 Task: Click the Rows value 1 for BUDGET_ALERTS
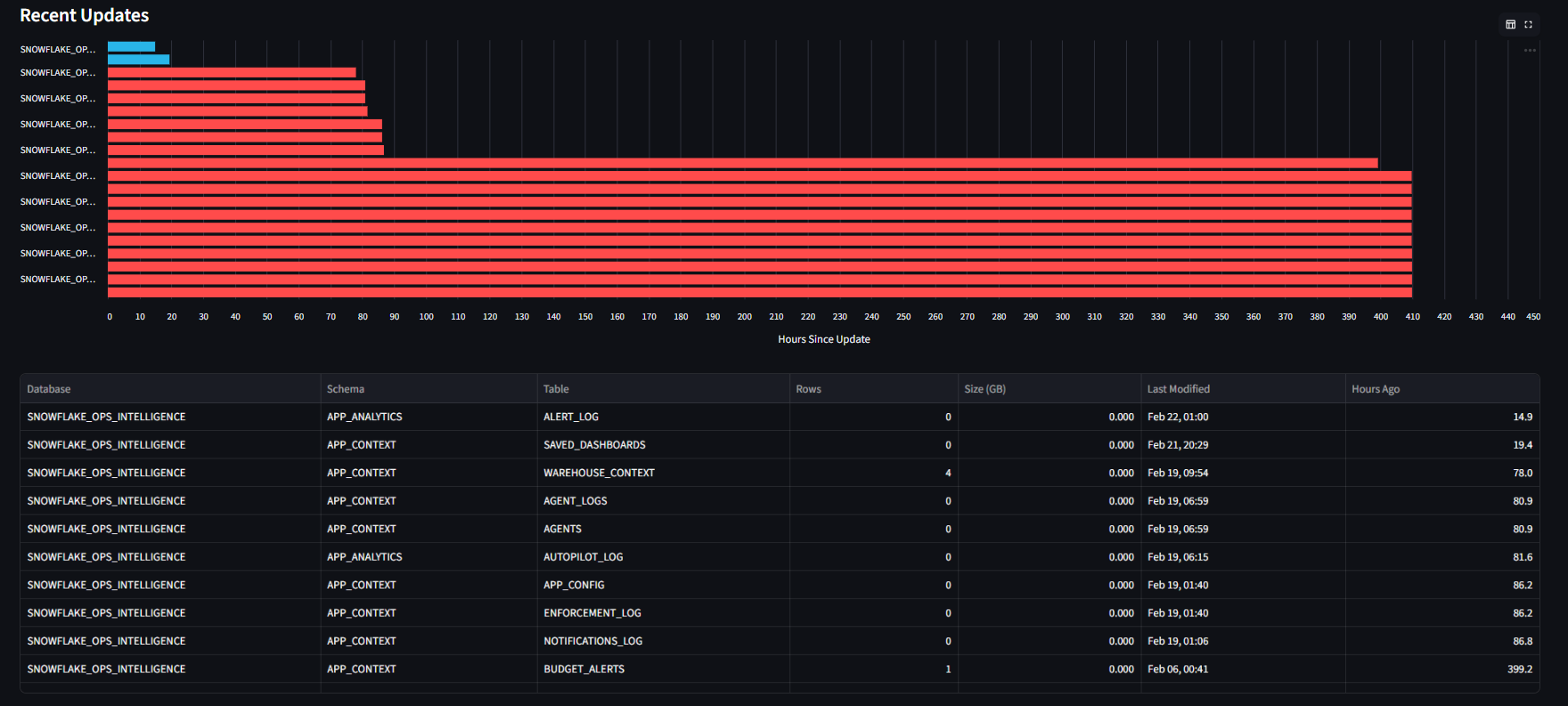(x=873, y=669)
